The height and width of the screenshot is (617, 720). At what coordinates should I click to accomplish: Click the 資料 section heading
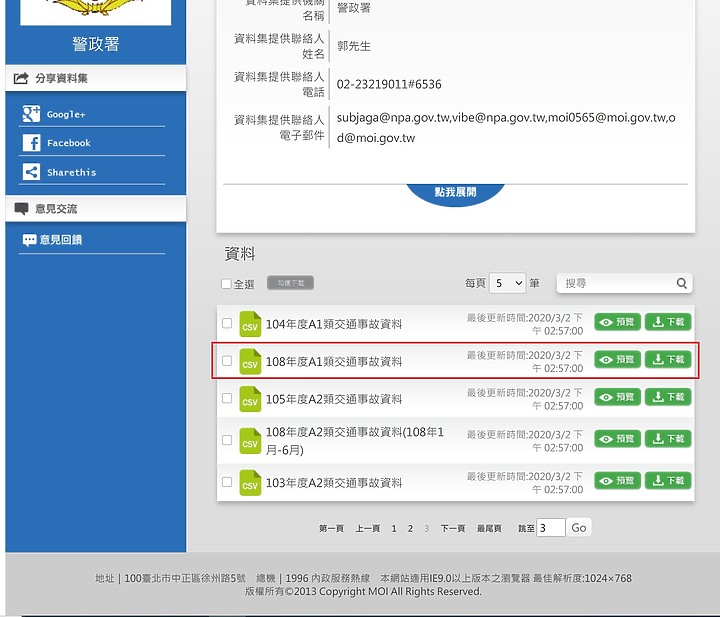240,253
